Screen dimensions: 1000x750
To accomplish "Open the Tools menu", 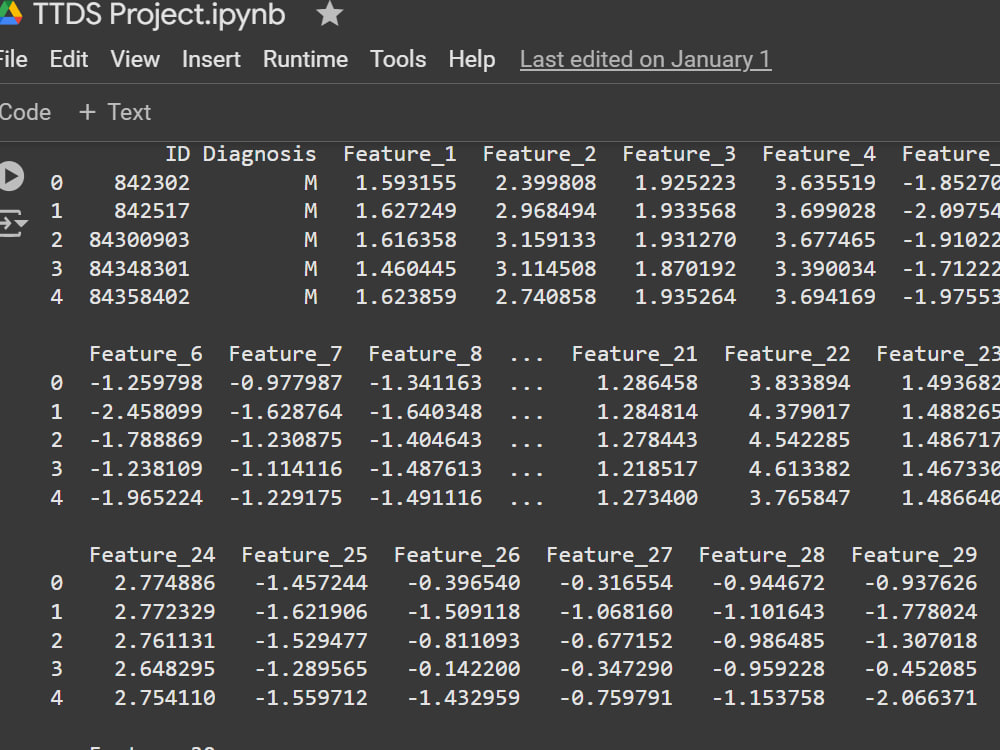I will coord(397,60).
